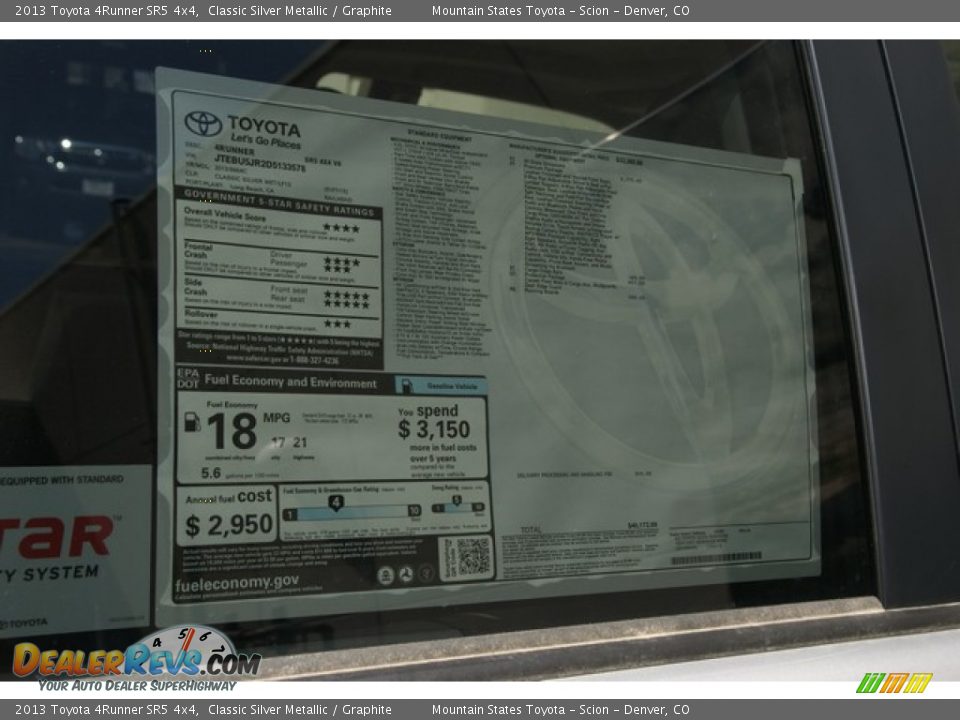
Task: Click the red 'STAR' safety system logo
Action: tap(56, 538)
